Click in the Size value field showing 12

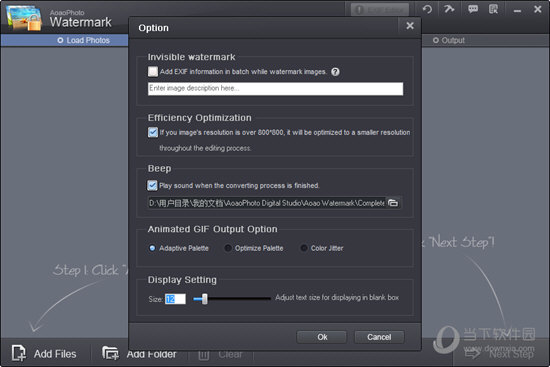175,299
